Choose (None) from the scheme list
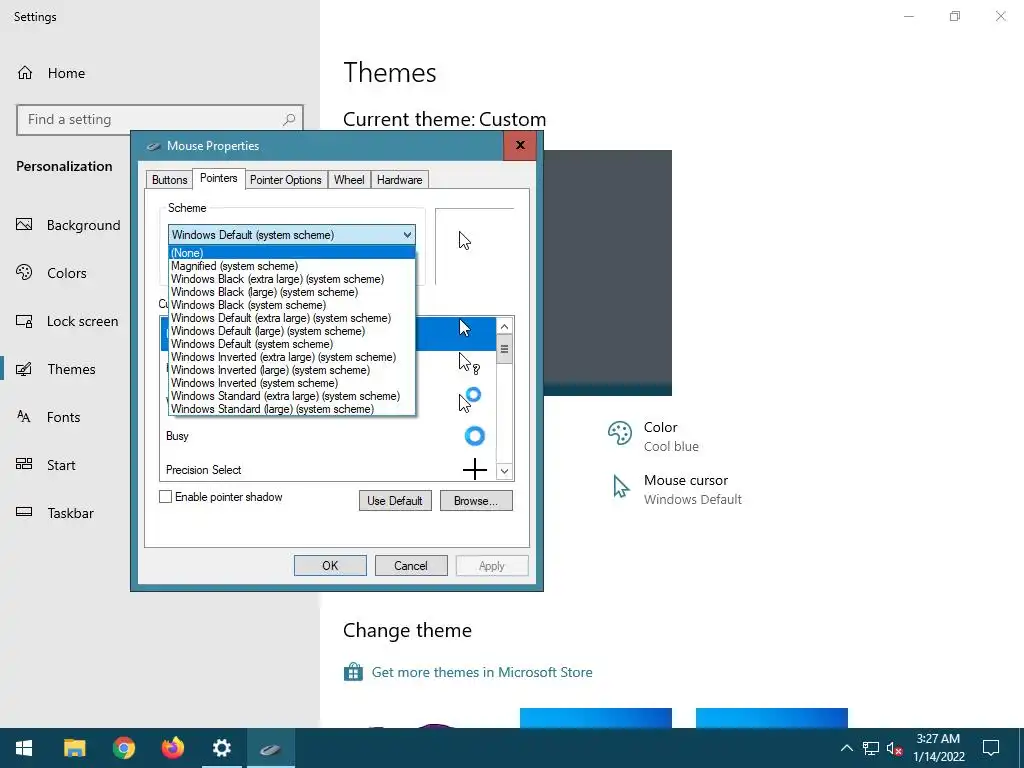 pos(292,253)
